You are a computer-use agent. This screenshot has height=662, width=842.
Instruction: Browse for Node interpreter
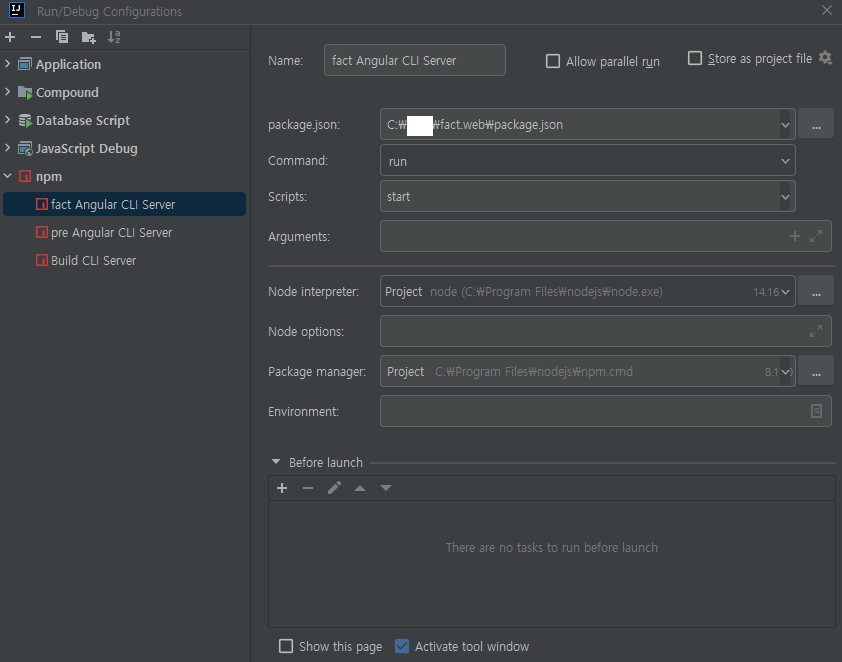tap(816, 292)
